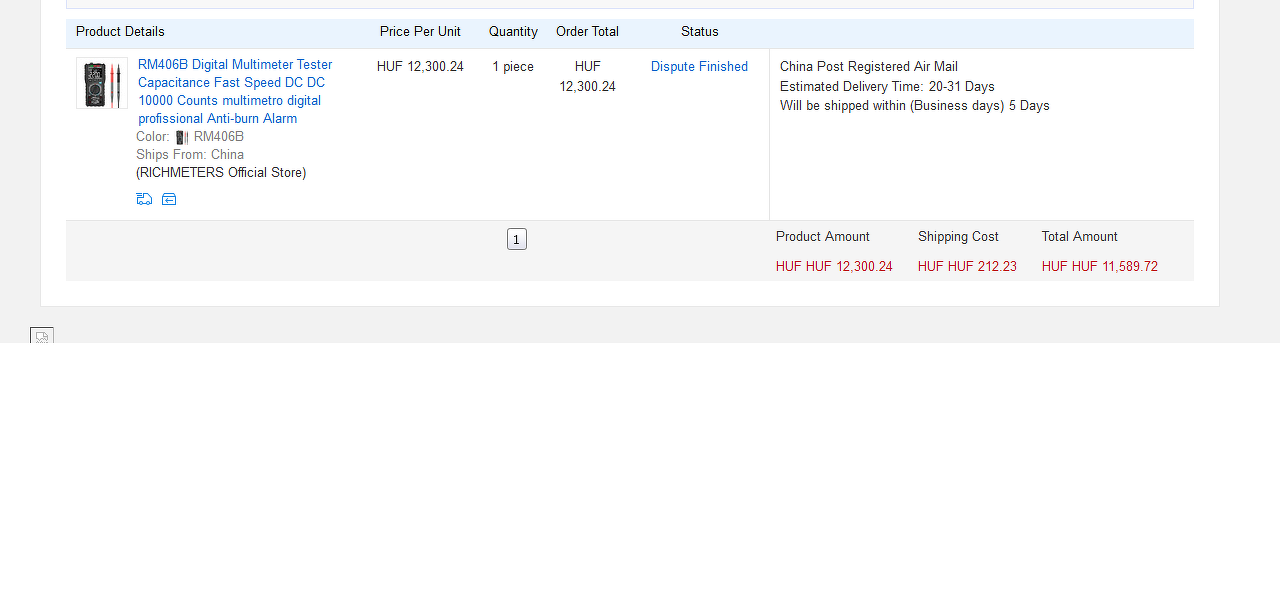Click the Status column header
The height and width of the screenshot is (598, 1280).
700,32
